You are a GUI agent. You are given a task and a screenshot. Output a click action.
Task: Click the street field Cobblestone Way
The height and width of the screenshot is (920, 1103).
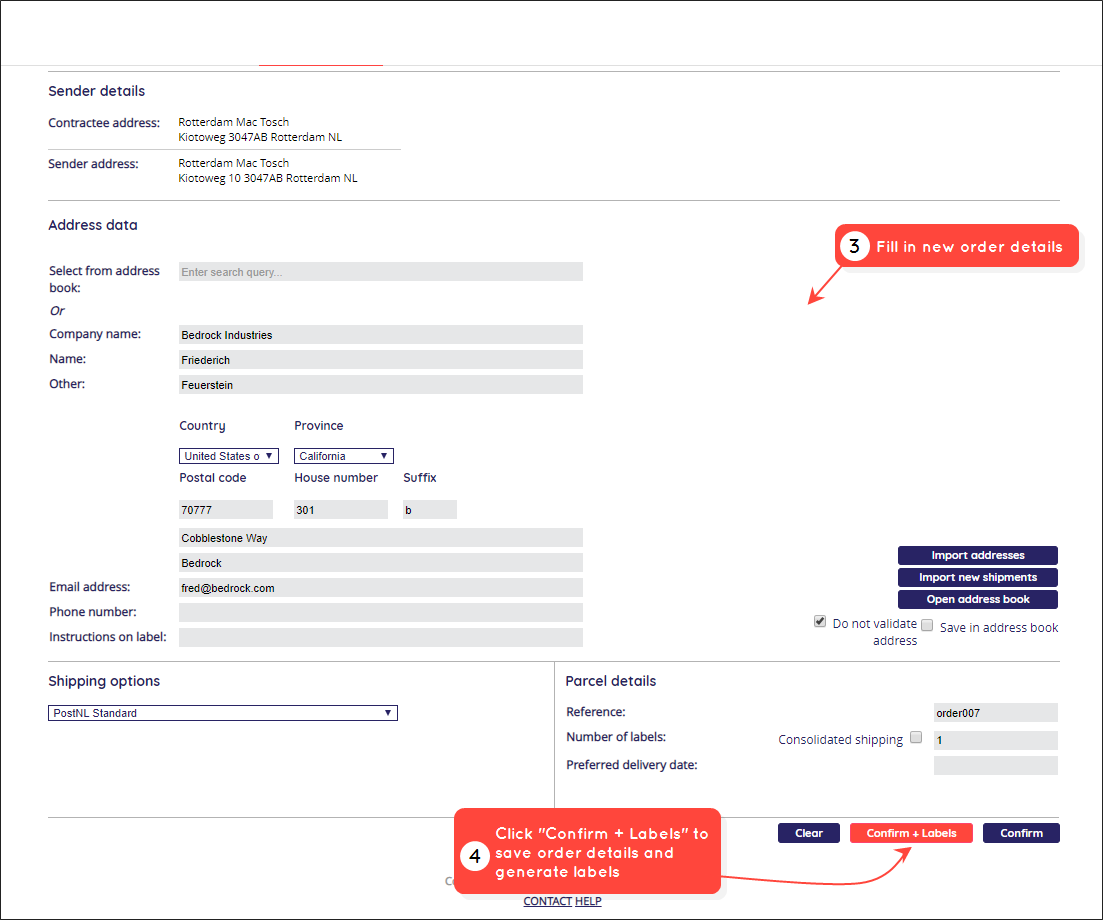381,538
